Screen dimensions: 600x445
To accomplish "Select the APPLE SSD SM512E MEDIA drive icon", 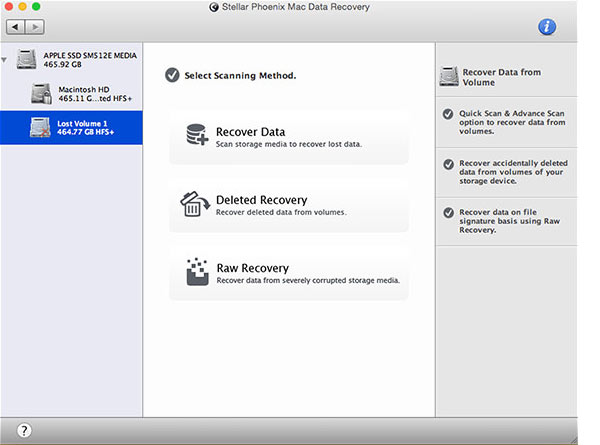I will (x=26, y=59).
